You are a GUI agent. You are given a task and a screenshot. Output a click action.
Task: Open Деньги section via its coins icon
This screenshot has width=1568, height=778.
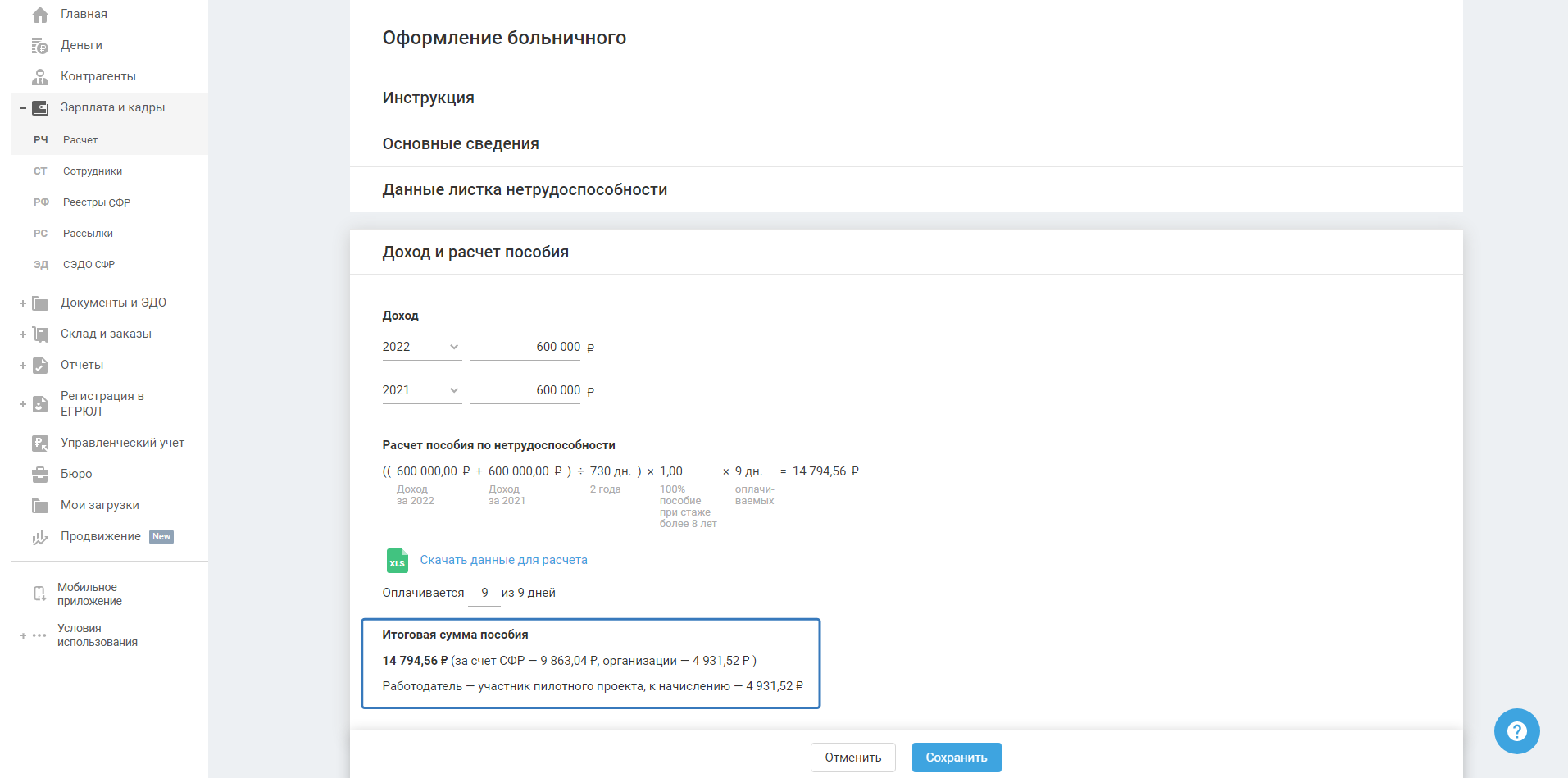40,46
